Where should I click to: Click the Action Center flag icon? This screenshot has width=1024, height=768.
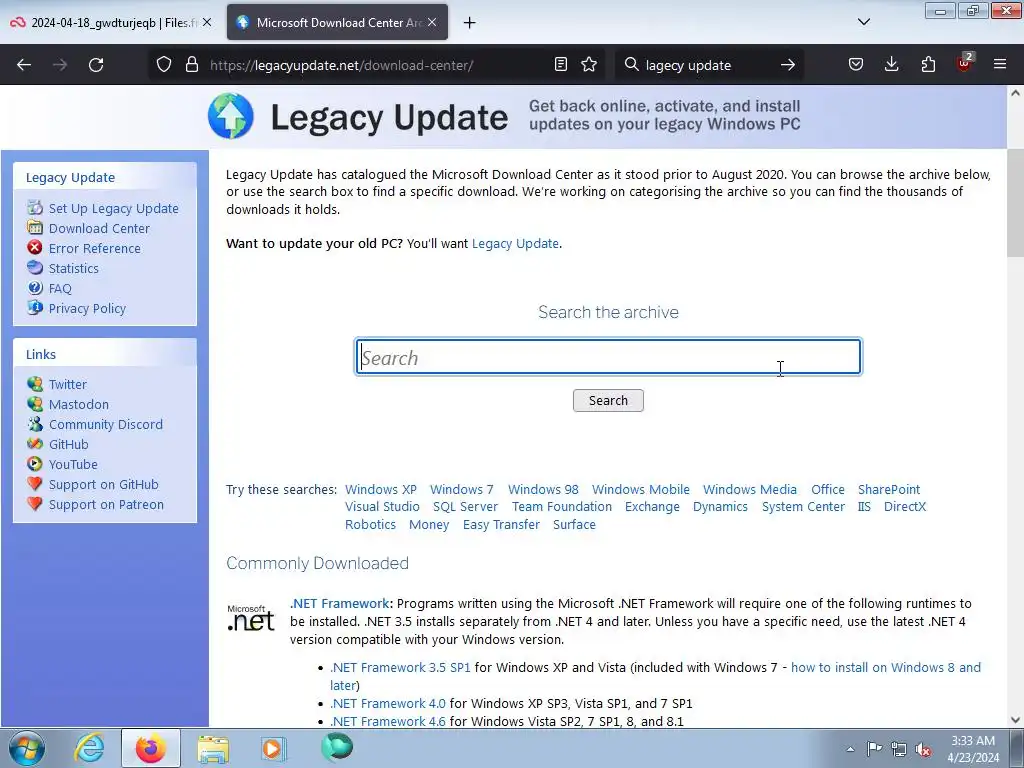pos(874,748)
